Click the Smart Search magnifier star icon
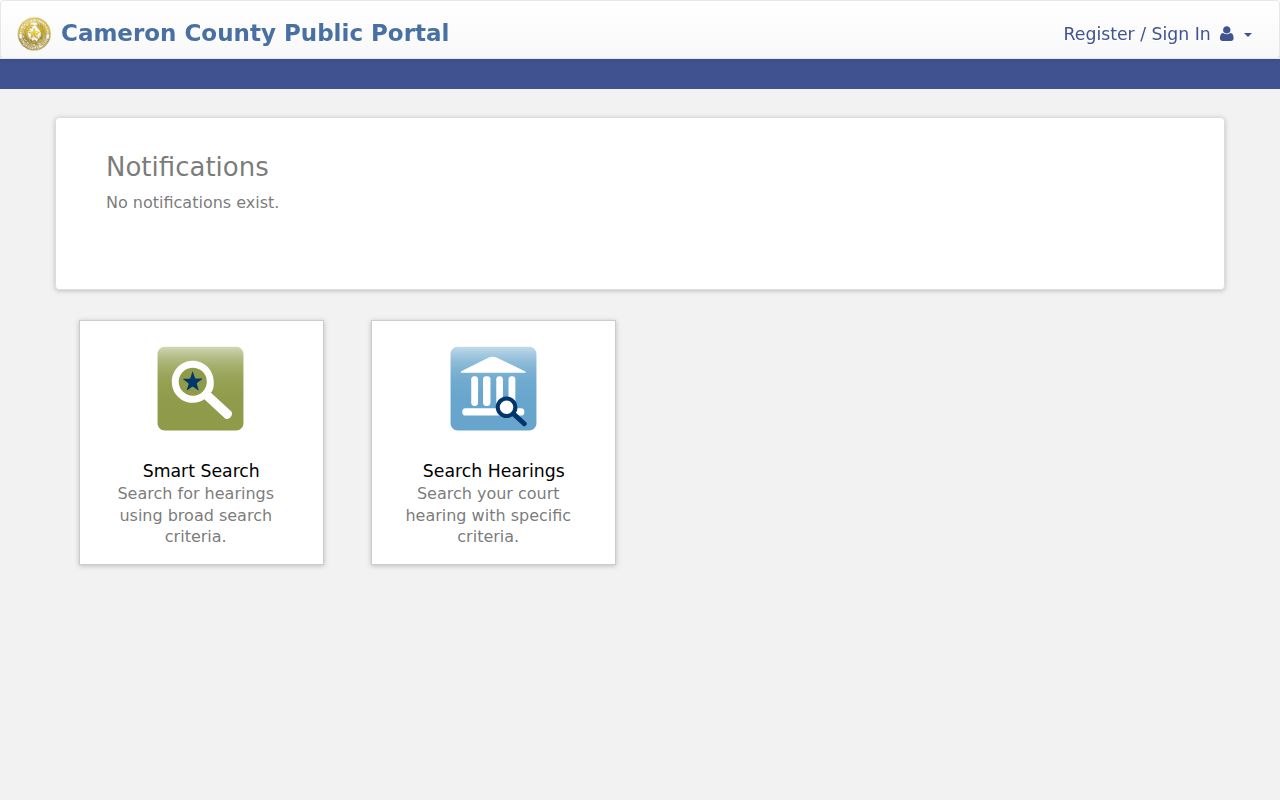 (x=200, y=389)
